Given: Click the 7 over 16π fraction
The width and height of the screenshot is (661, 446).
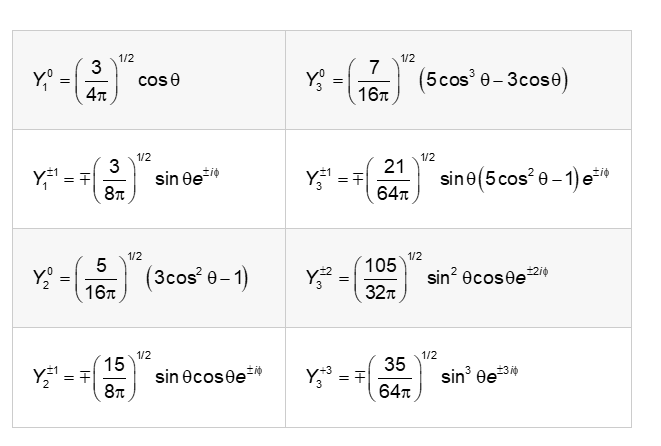Looking at the screenshot, I should pyautogui.click(x=373, y=78).
